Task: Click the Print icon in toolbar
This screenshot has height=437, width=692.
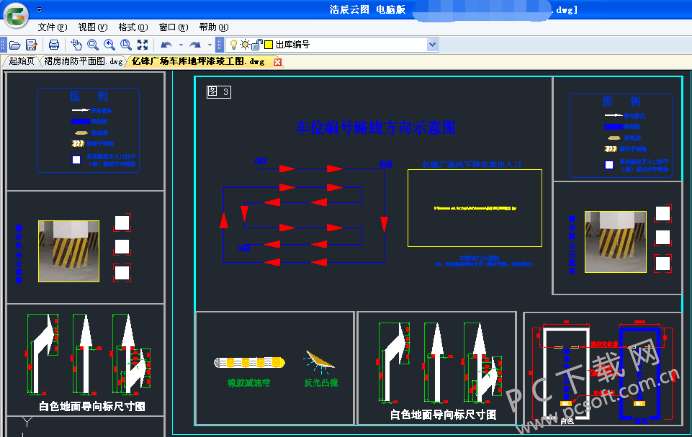Action: (x=53, y=45)
